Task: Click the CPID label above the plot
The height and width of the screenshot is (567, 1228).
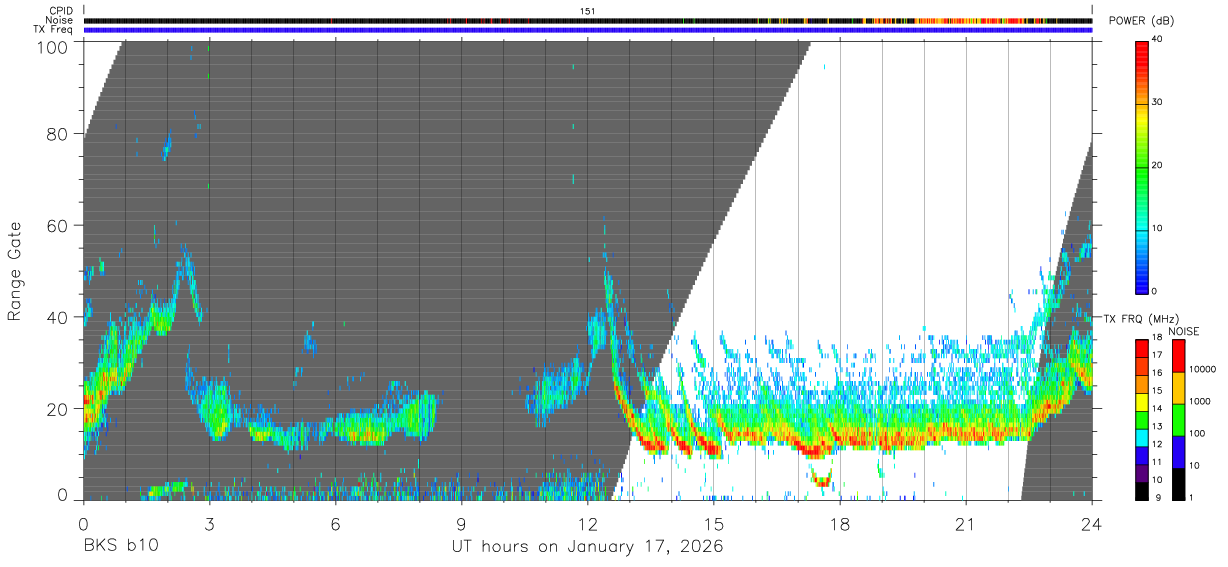Action: tap(60, 11)
